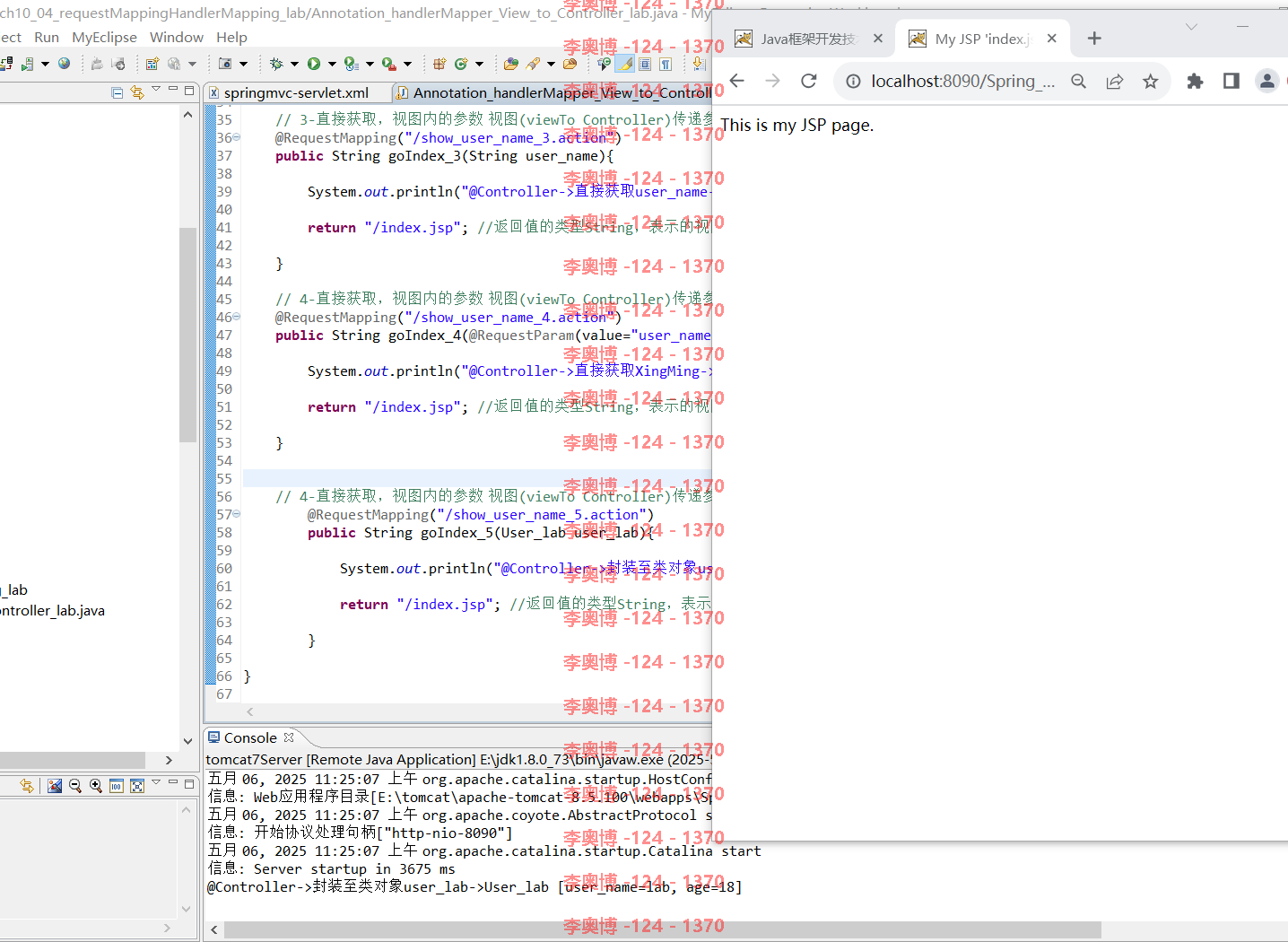Click Collapse All icon in explorer panel

click(x=117, y=92)
